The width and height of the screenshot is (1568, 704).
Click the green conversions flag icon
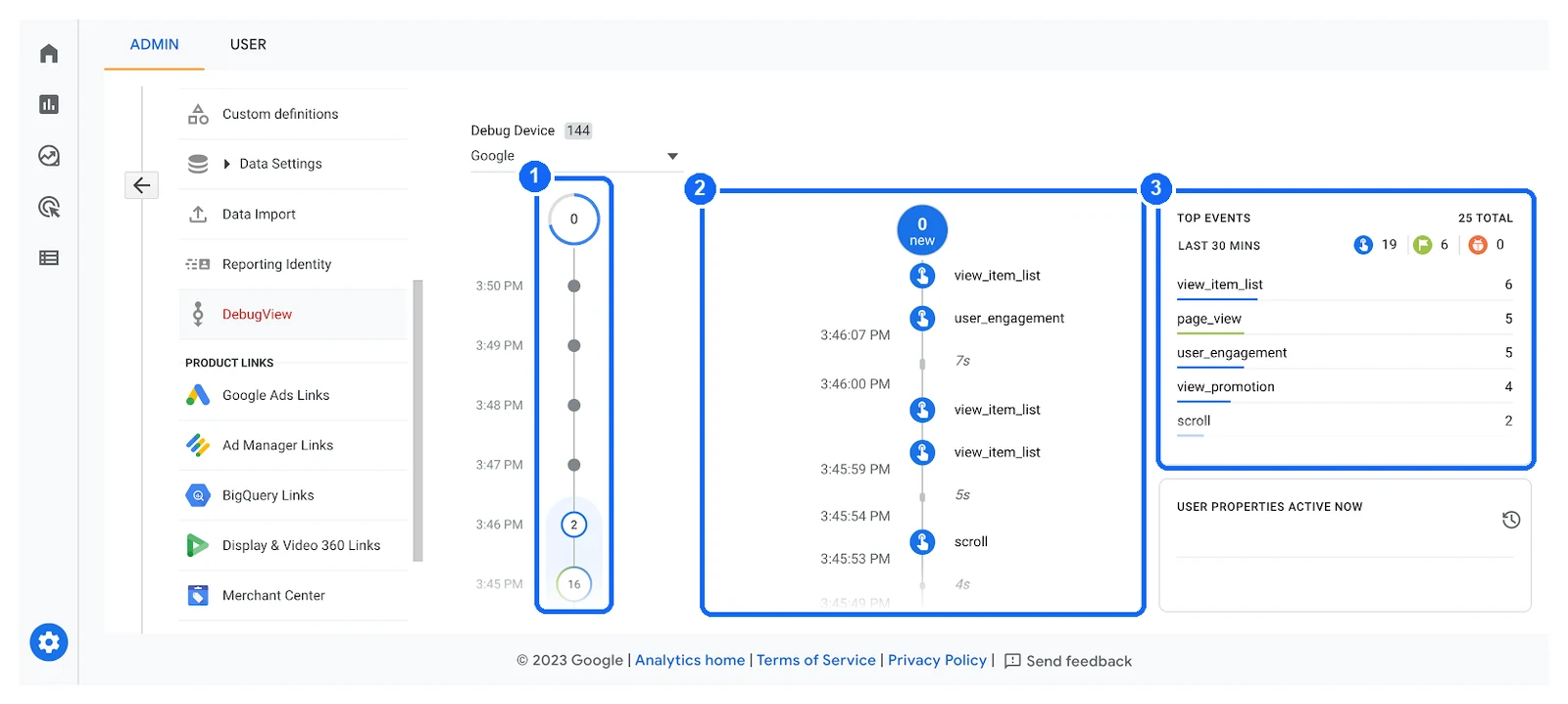pyautogui.click(x=1423, y=245)
